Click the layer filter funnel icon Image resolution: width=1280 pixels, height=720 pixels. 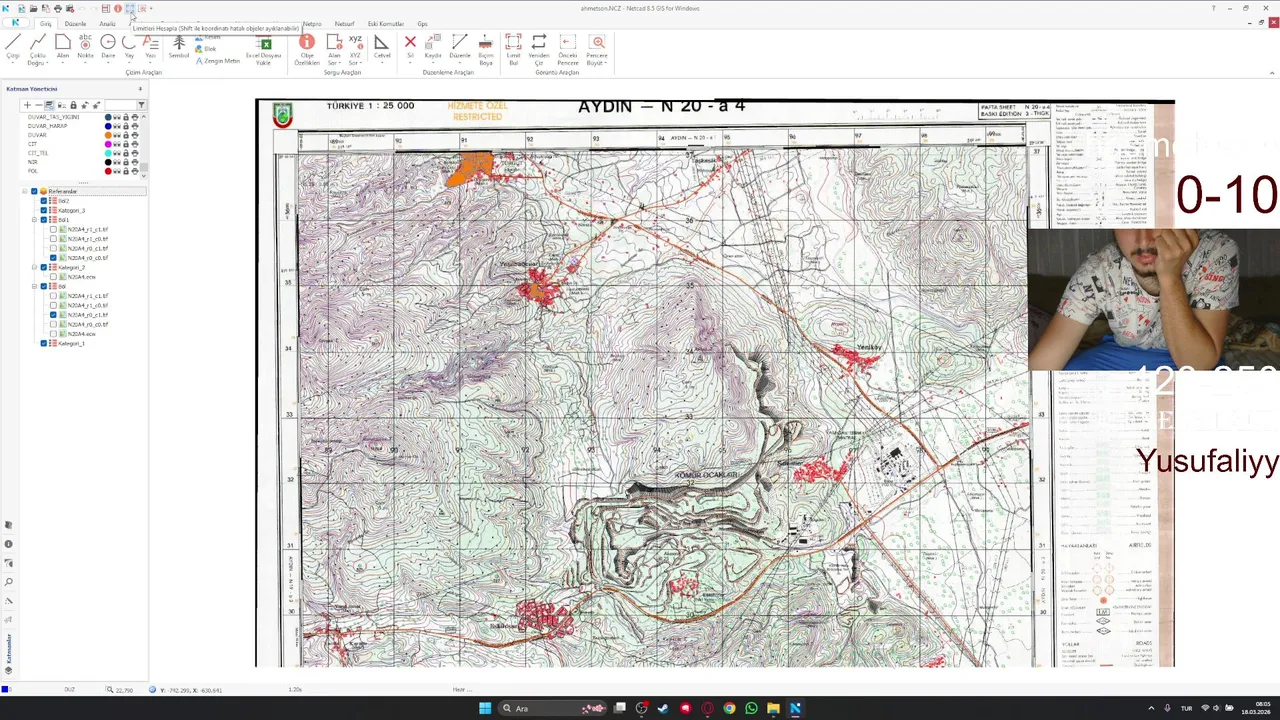(x=141, y=105)
